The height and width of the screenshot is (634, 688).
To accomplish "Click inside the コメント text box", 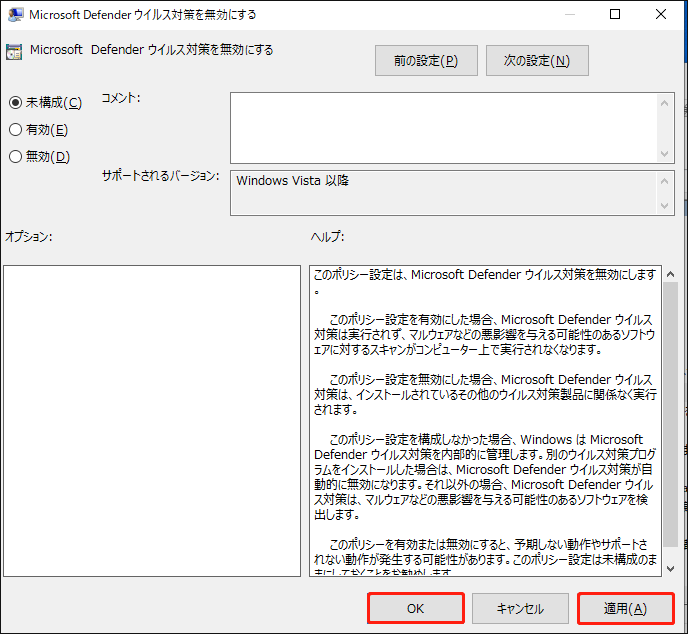I will 443,128.
